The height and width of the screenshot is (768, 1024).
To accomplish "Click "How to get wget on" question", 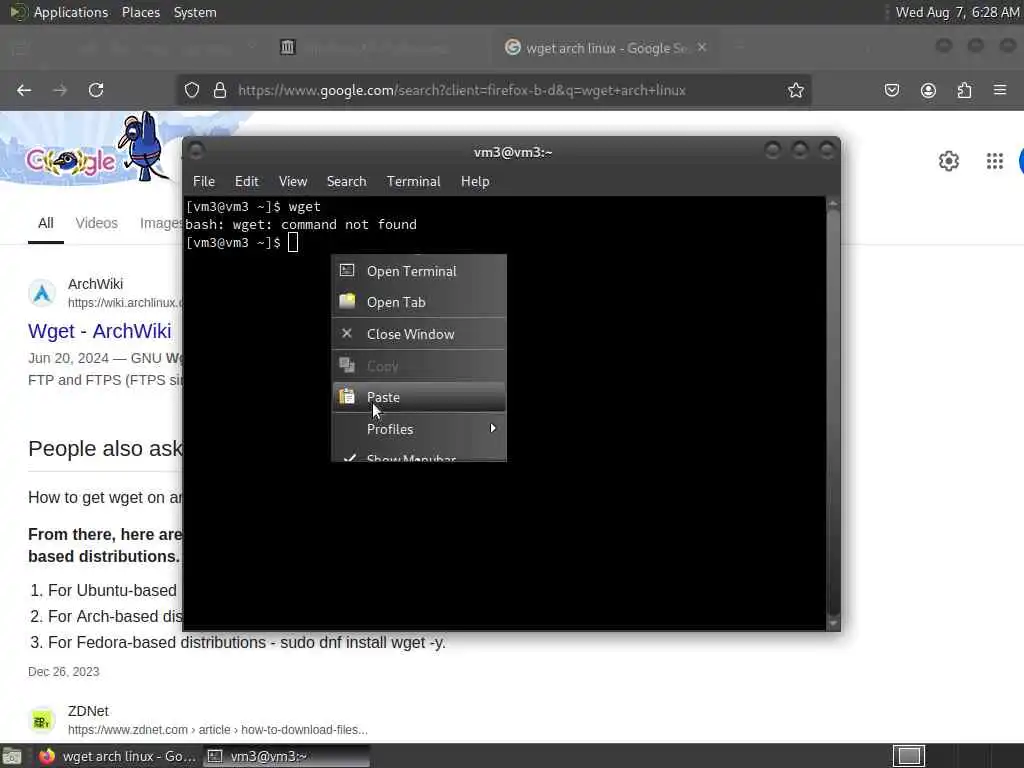I will coord(106,498).
